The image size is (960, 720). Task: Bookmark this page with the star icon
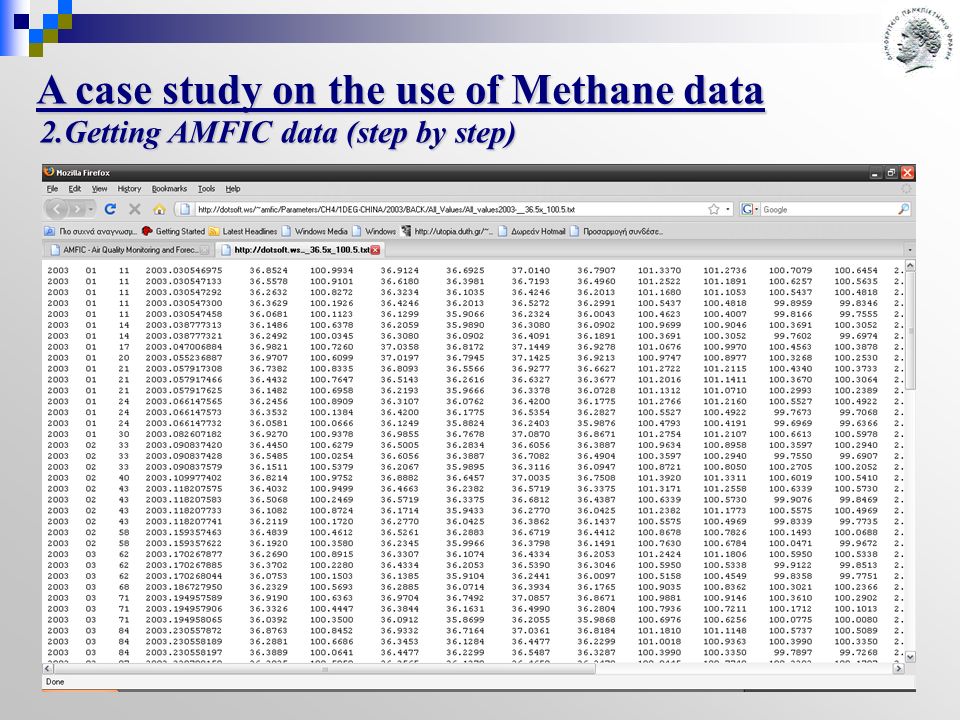pos(713,209)
